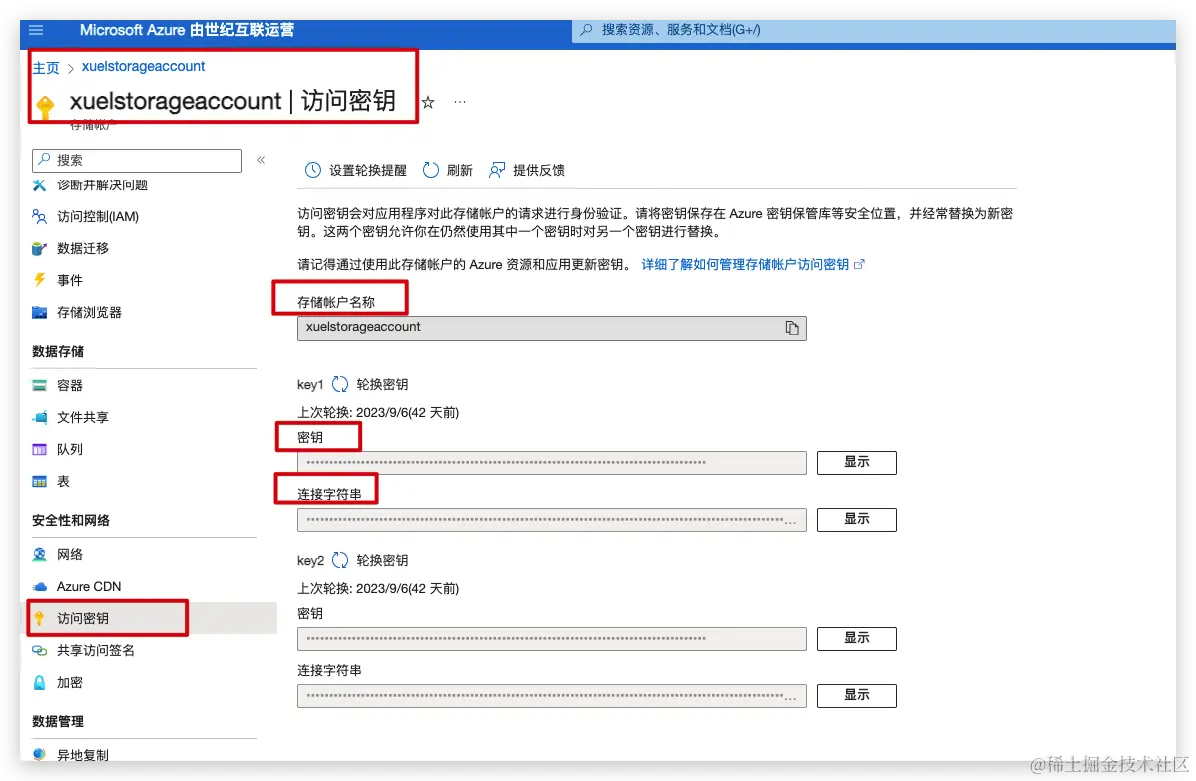Click the sidebar 搜索 input field

coord(137,160)
